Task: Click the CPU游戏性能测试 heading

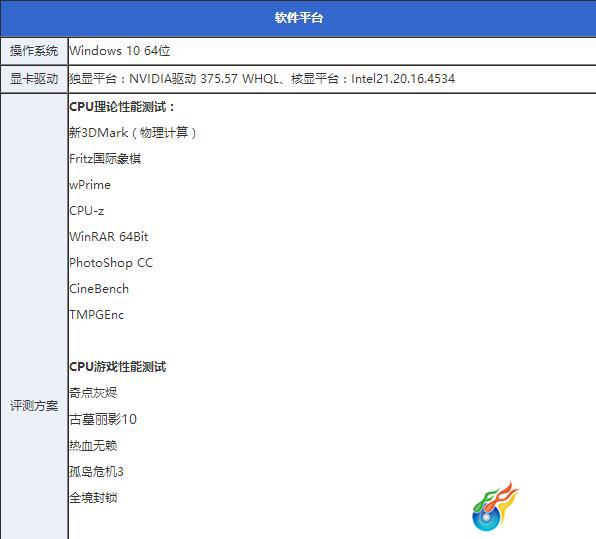Action: coord(118,367)
